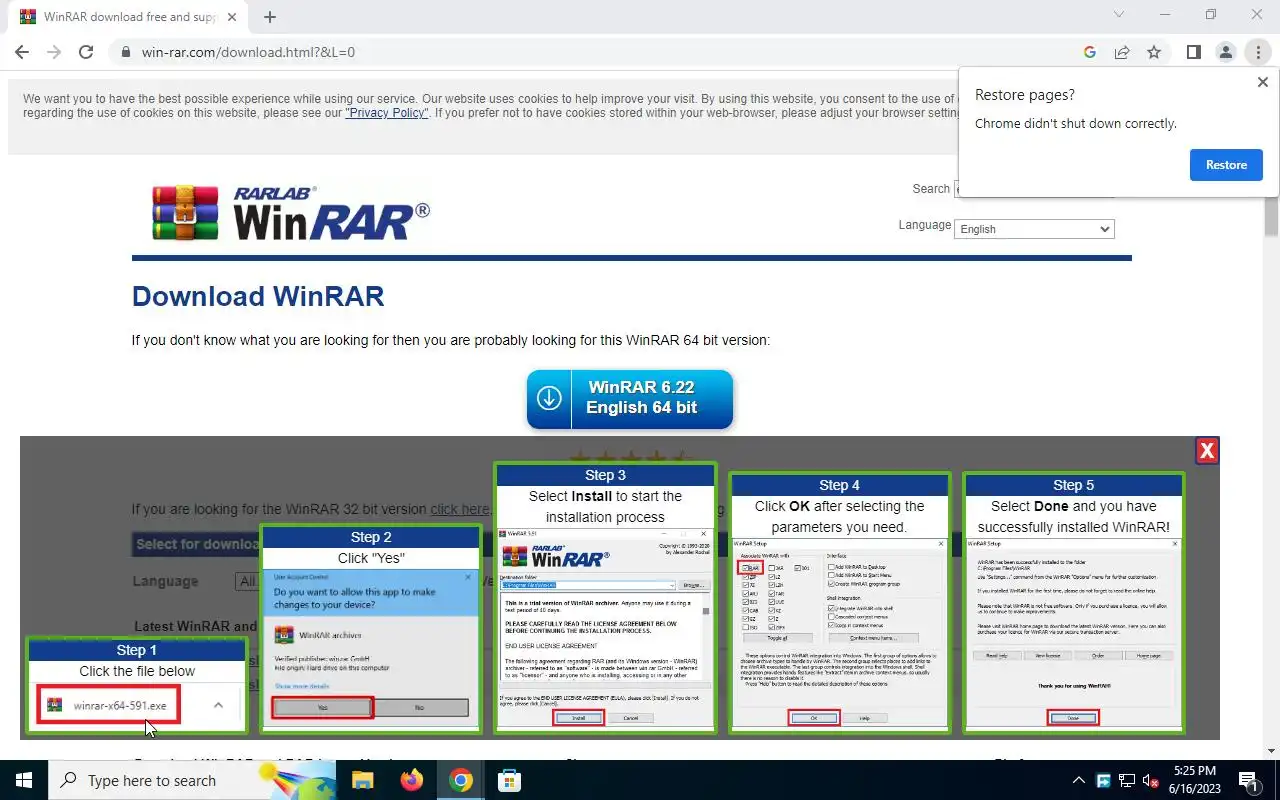Viewport: 1280px width, 800px height.
Task: Close the install steps overlay with red X
Action: tap(1207, 451)
